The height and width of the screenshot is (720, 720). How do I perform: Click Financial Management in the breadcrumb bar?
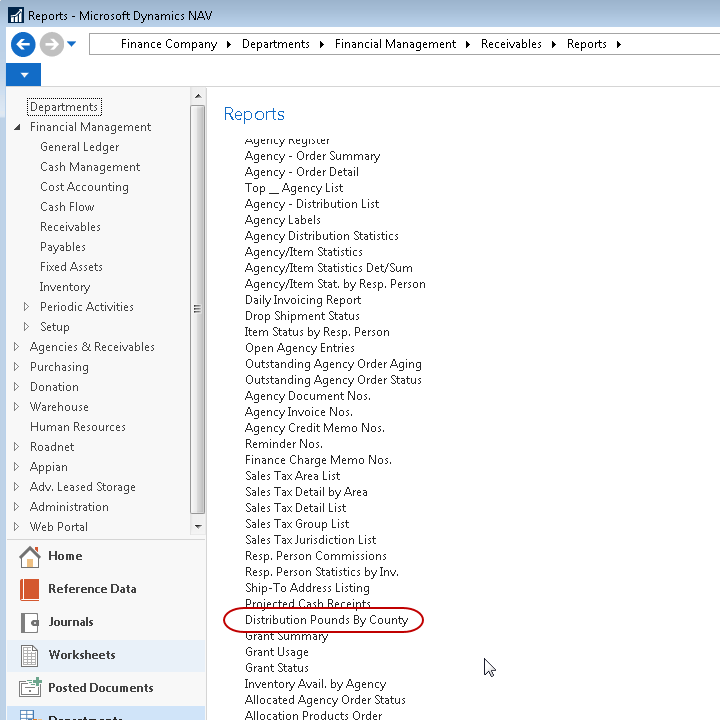coord(395,44)
